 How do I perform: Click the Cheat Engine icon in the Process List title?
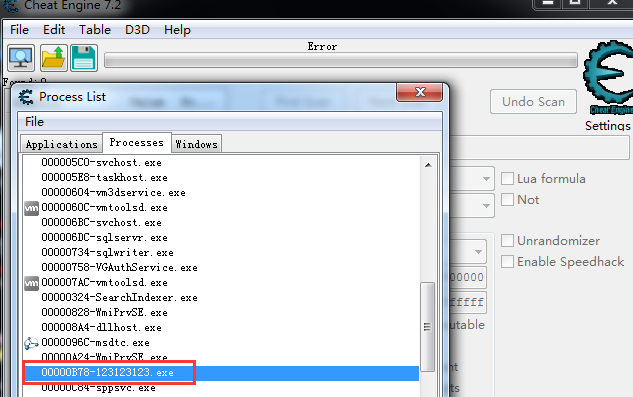[26, 97]
